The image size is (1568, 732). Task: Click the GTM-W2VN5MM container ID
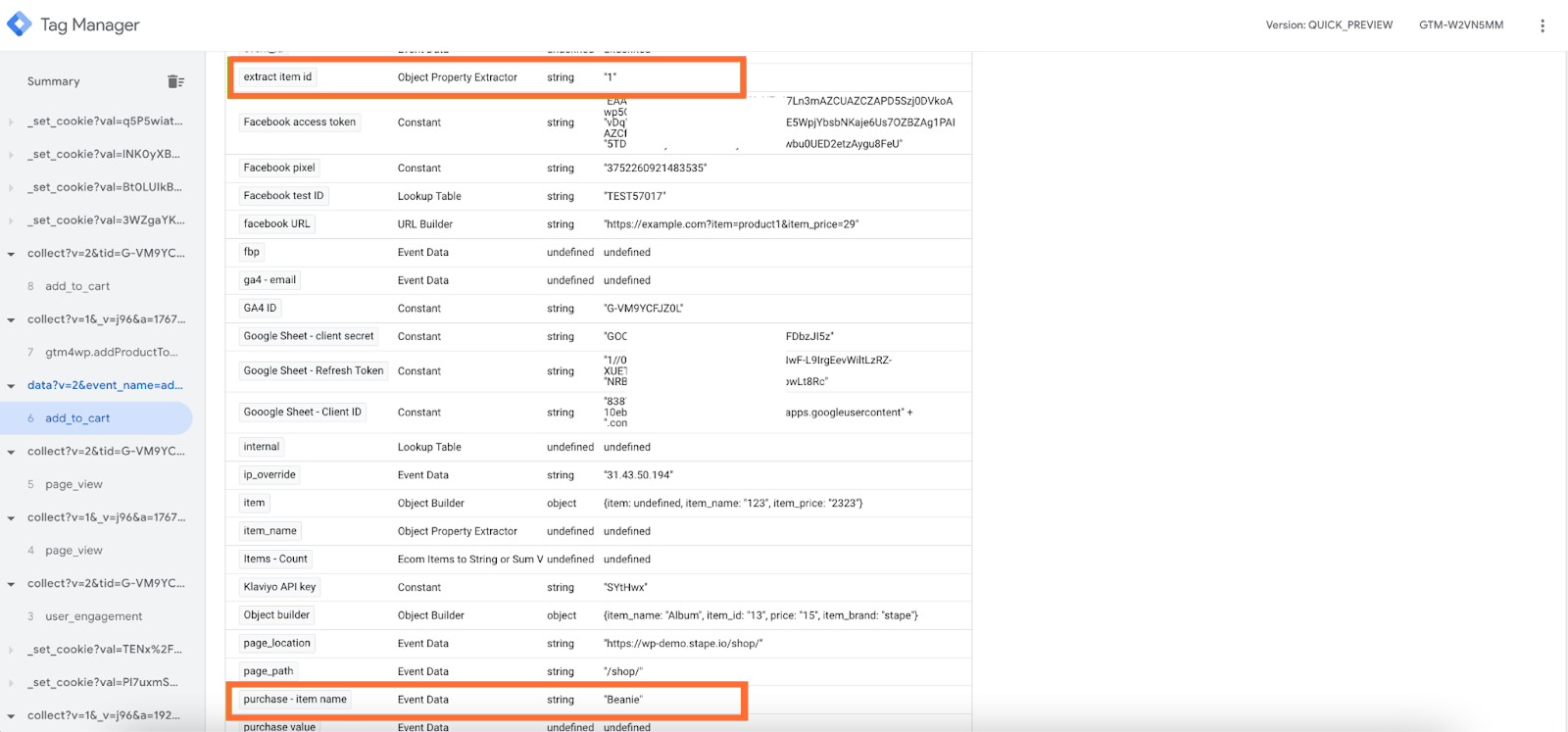click(1461, 25)
